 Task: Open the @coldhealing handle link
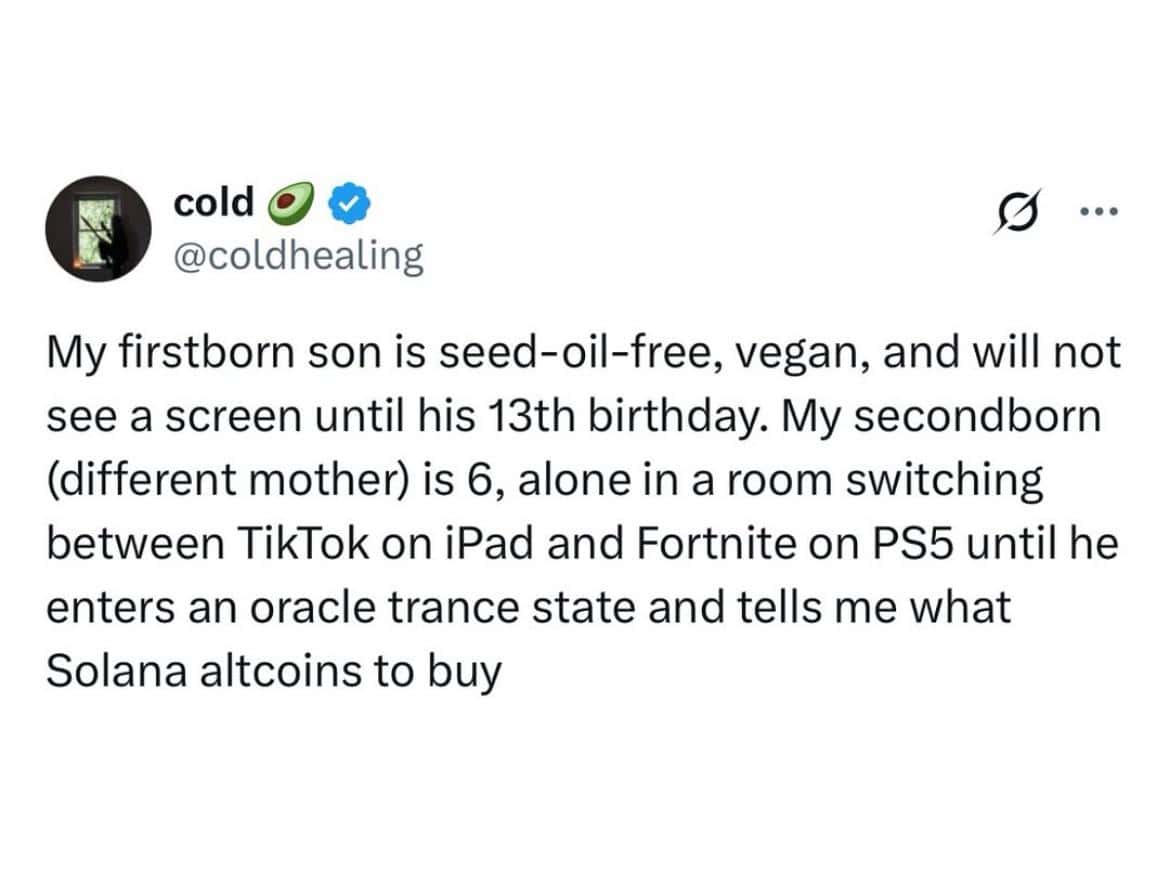pos(298,256)
